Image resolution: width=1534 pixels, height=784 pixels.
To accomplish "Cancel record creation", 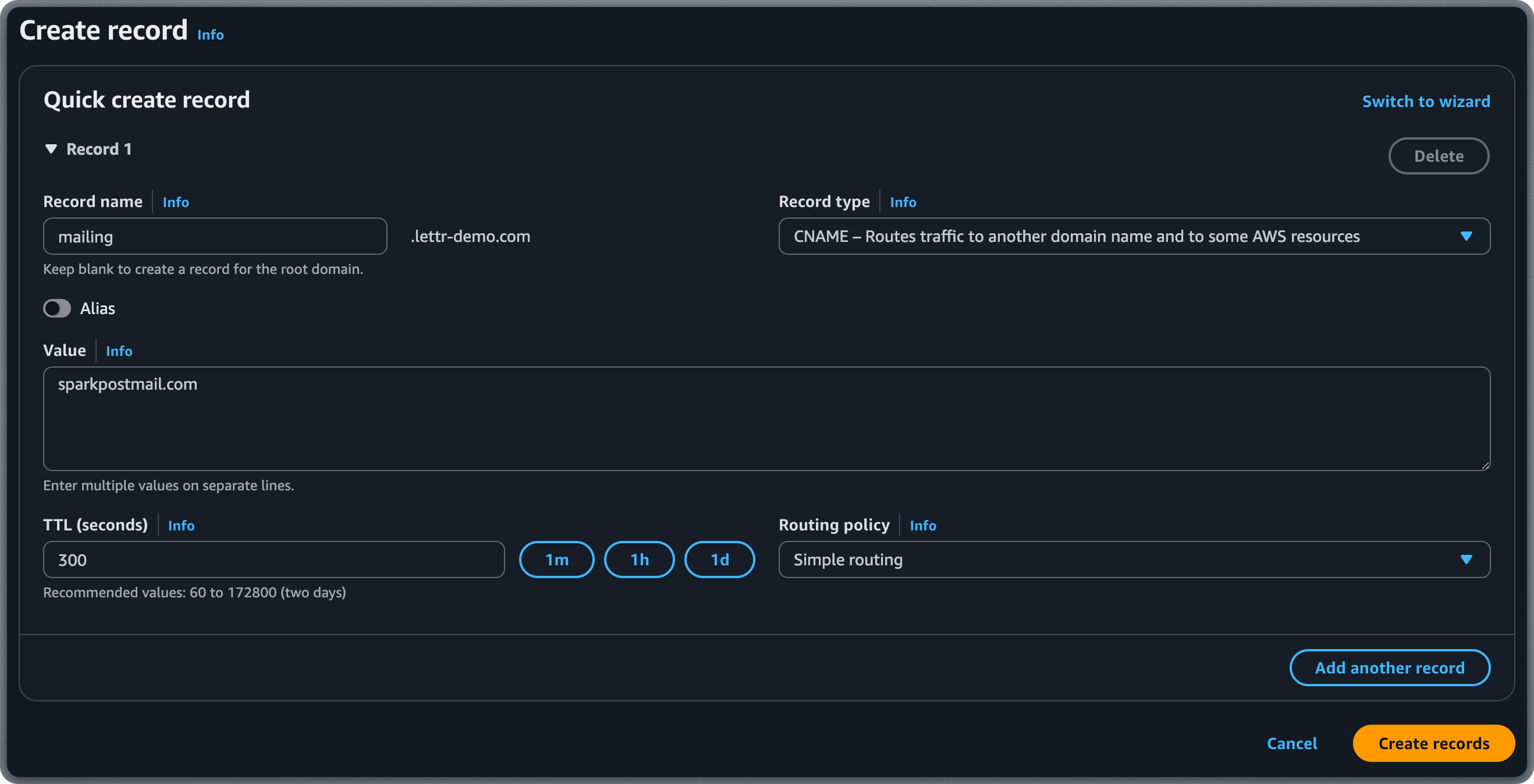I will [1292, 743].
